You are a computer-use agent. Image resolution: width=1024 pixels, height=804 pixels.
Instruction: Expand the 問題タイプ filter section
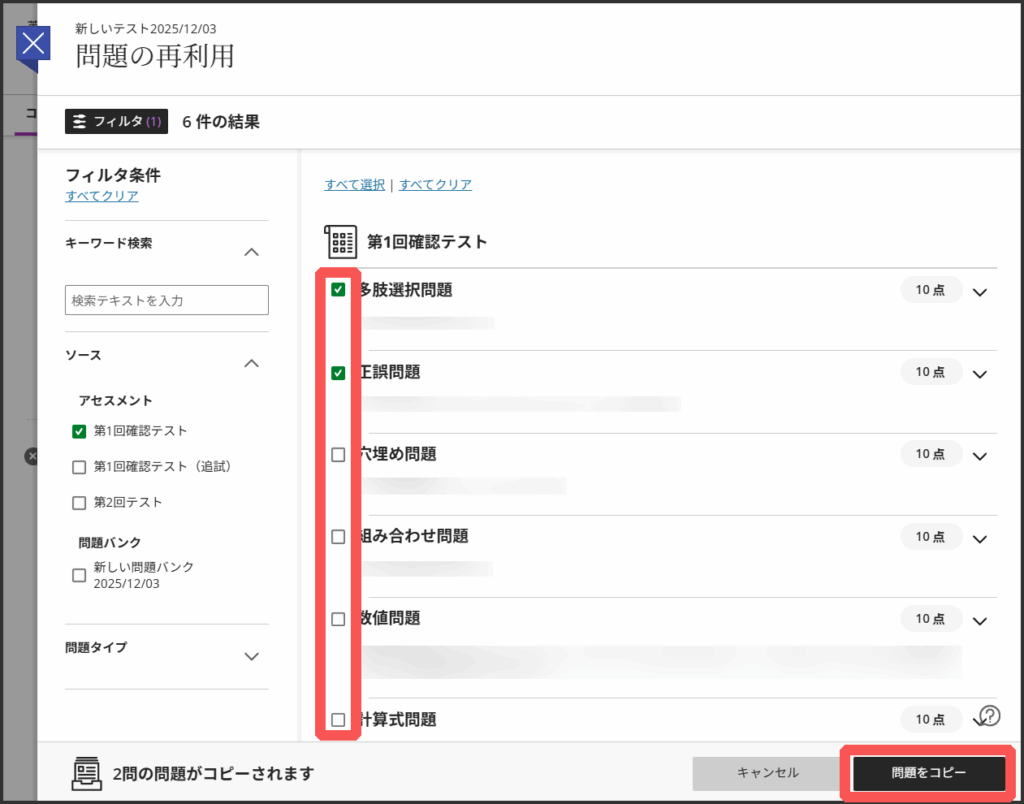(x=252, y=656)
